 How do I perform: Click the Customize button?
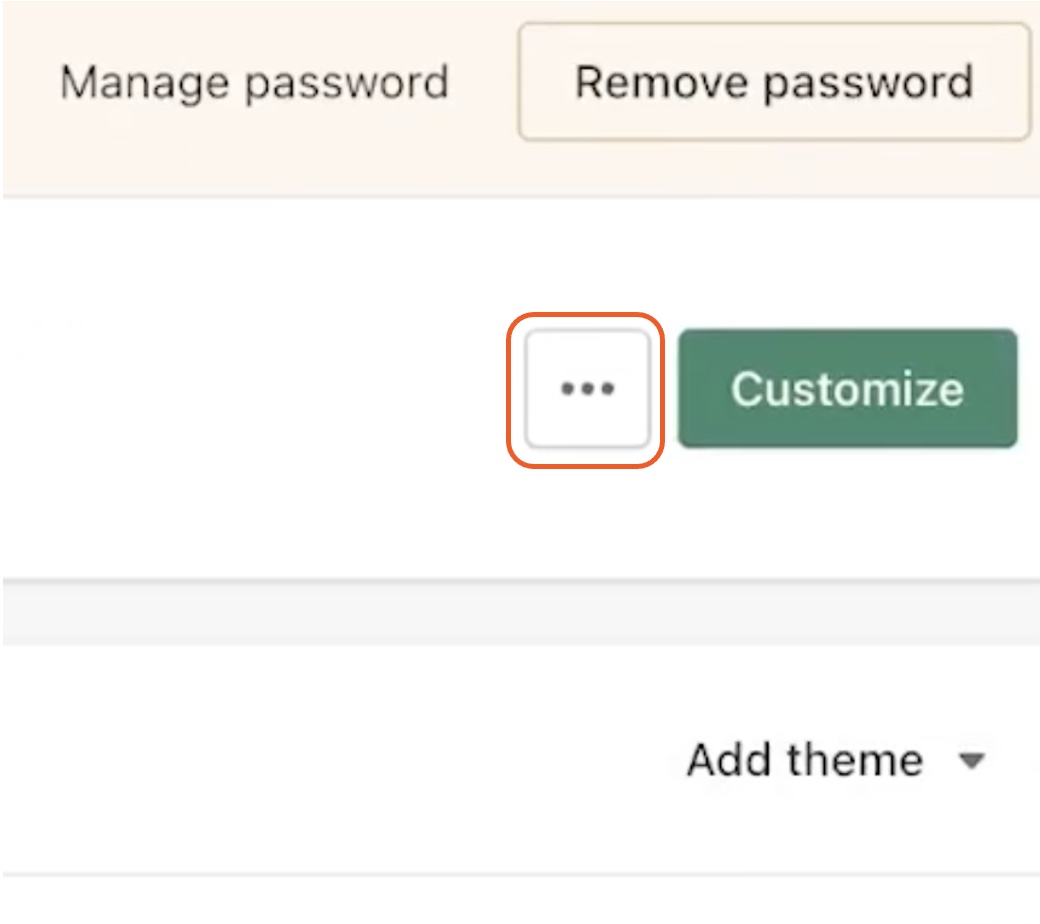point(848,389)
